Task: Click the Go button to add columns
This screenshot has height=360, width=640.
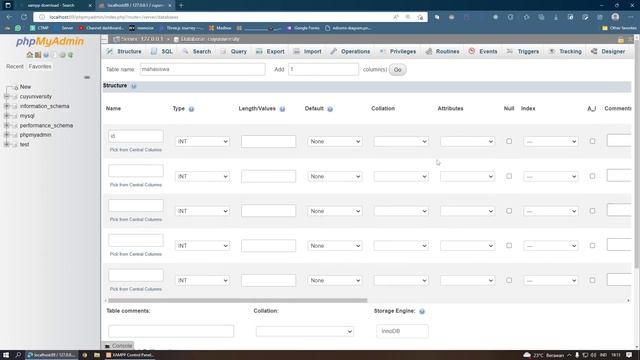Action: 398,70
